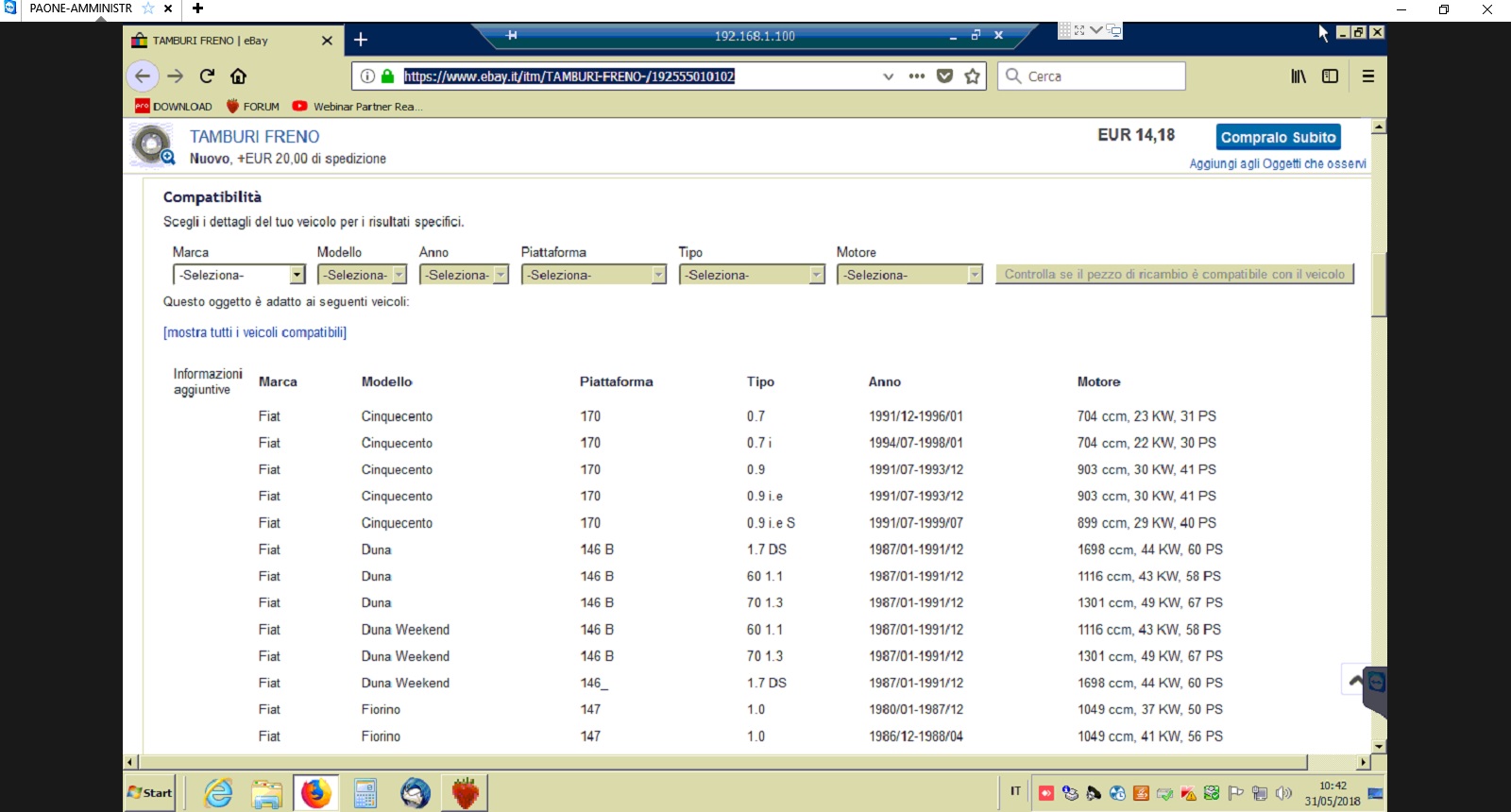Focus the Cerca search field
This screenshot has height=812, width=1511.
click(x=1092, y=76)
